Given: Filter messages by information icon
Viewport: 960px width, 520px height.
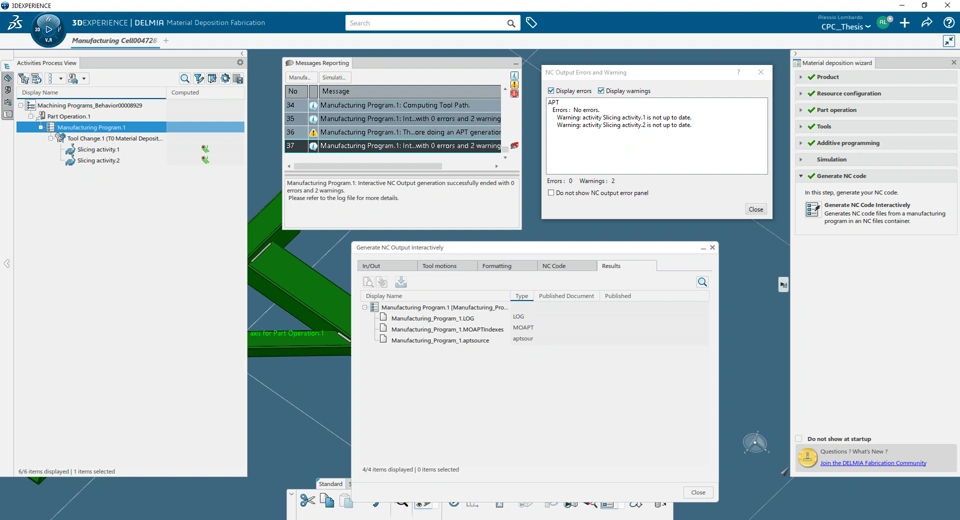Looking at the screenshot, I should [x=514, y=76].
